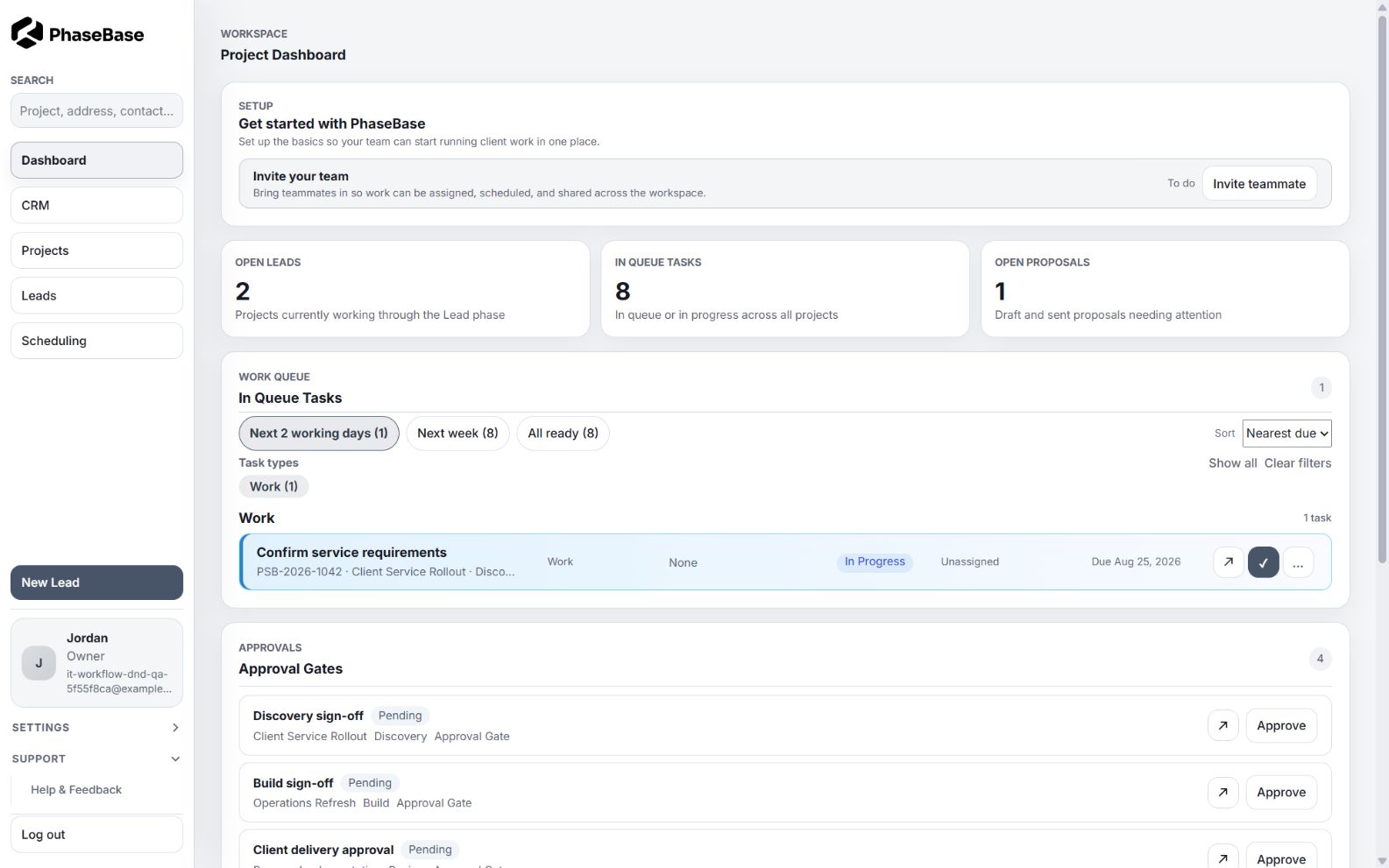Click the Jordan avatar J badge
The height and width of the screenshot is (868, 1389).
point(39,663)
